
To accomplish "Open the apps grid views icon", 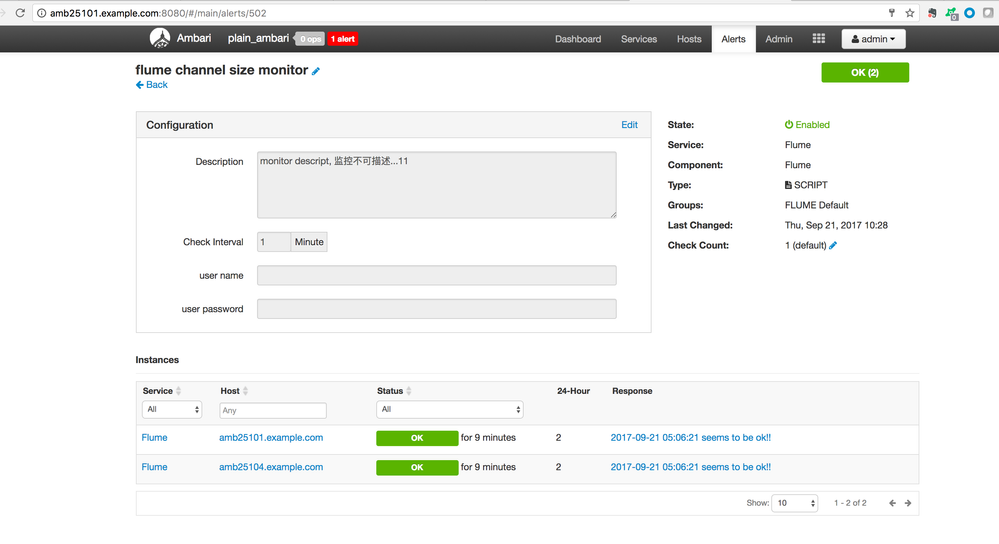I will (x=818, y=39).
